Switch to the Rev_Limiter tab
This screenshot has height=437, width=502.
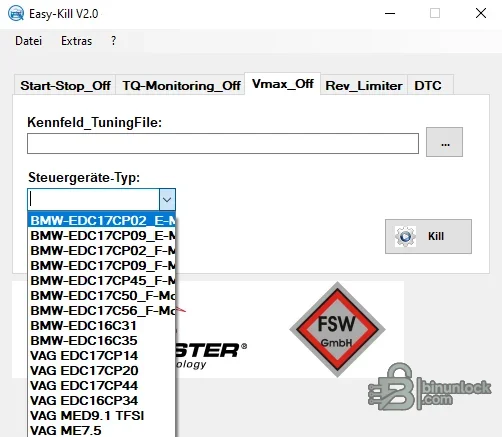coord(364,86)
